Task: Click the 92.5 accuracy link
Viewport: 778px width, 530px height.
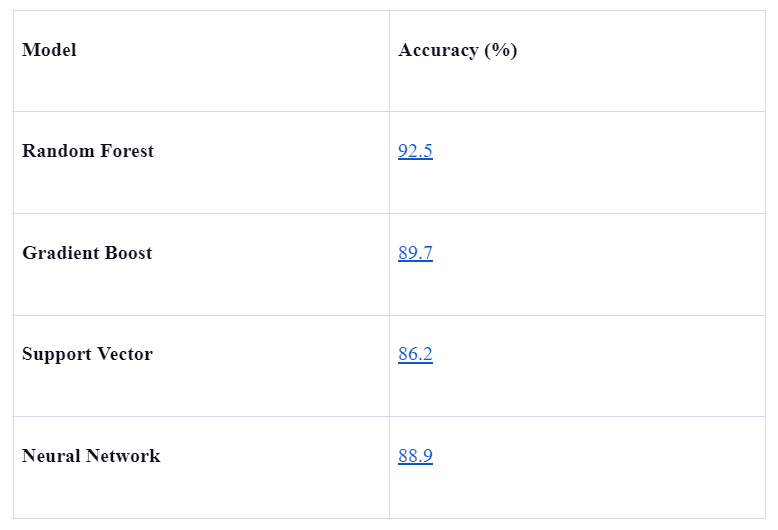Action: [415, 152]
